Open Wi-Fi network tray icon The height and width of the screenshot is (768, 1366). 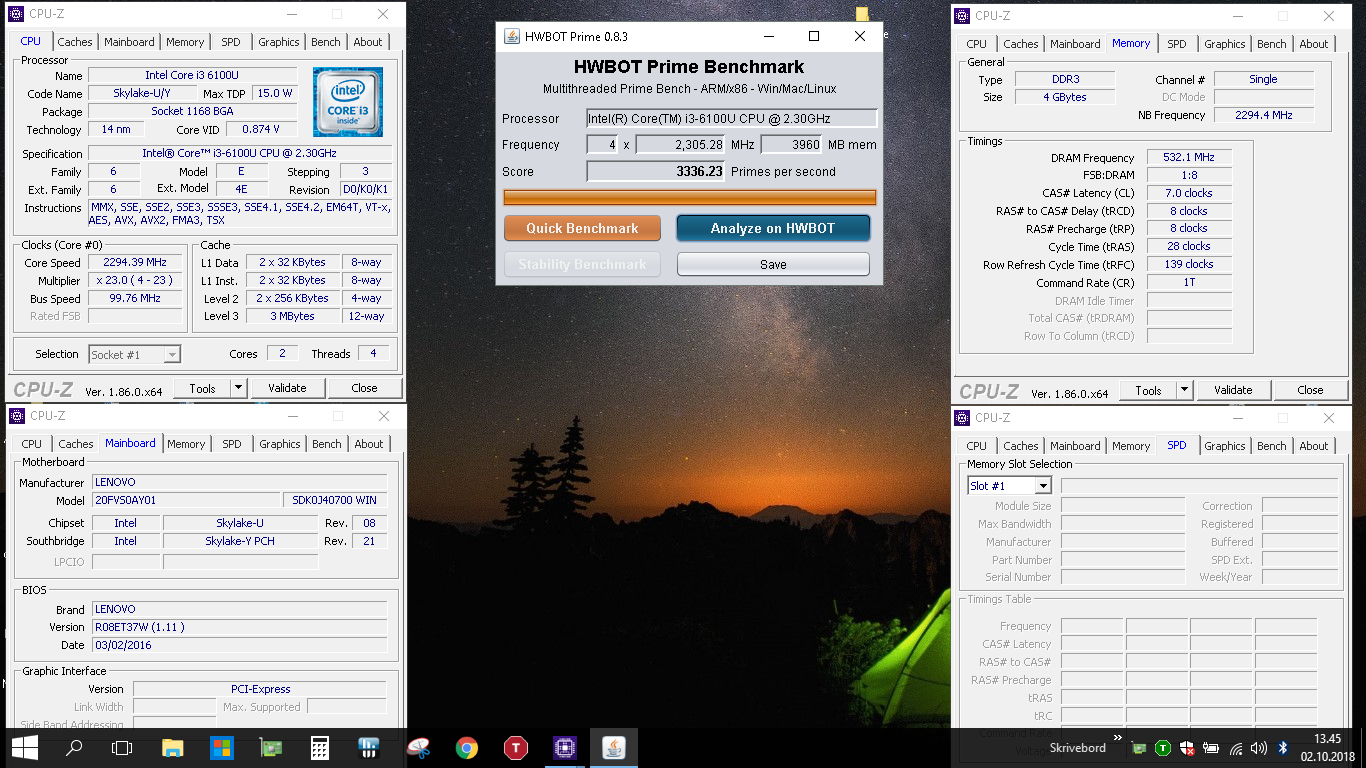tap(1236, 748)
